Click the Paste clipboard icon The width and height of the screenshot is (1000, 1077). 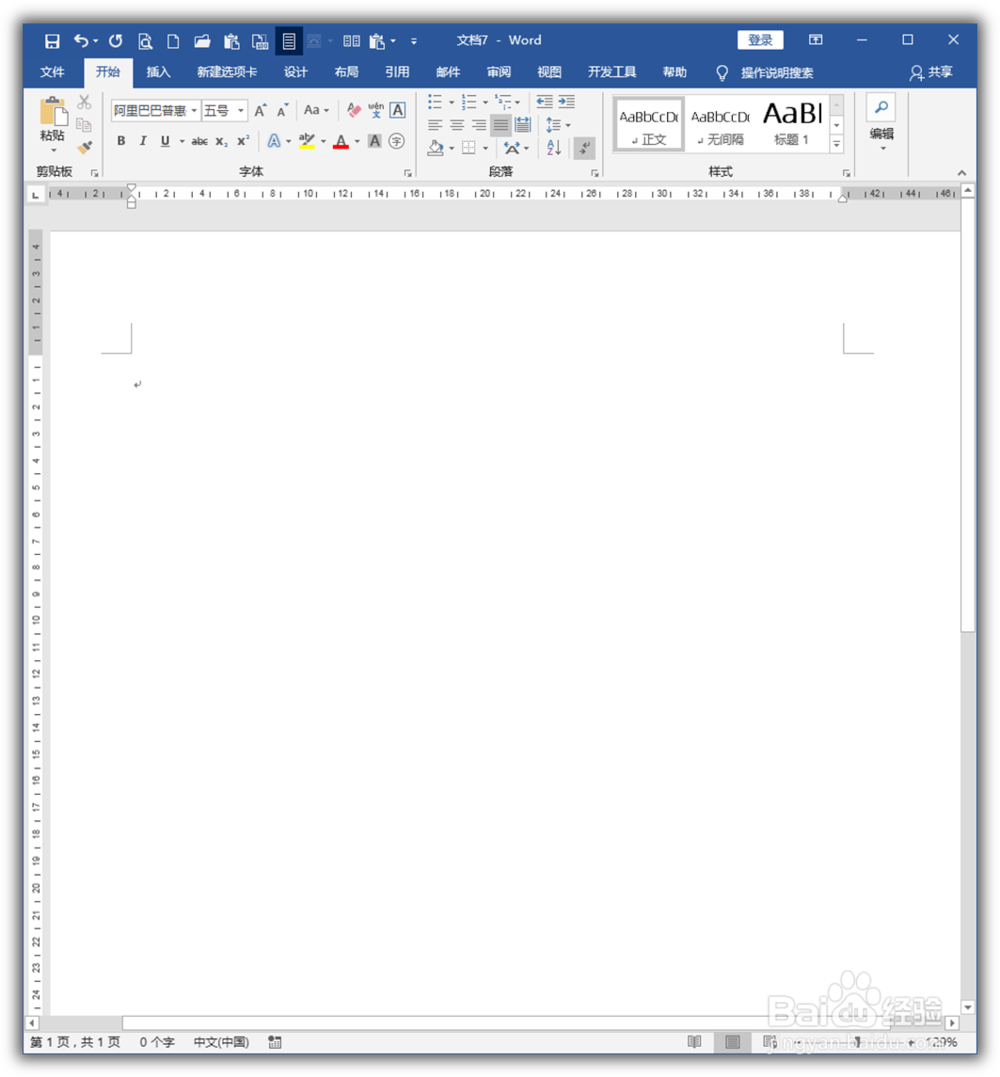[x=53, y=113]
